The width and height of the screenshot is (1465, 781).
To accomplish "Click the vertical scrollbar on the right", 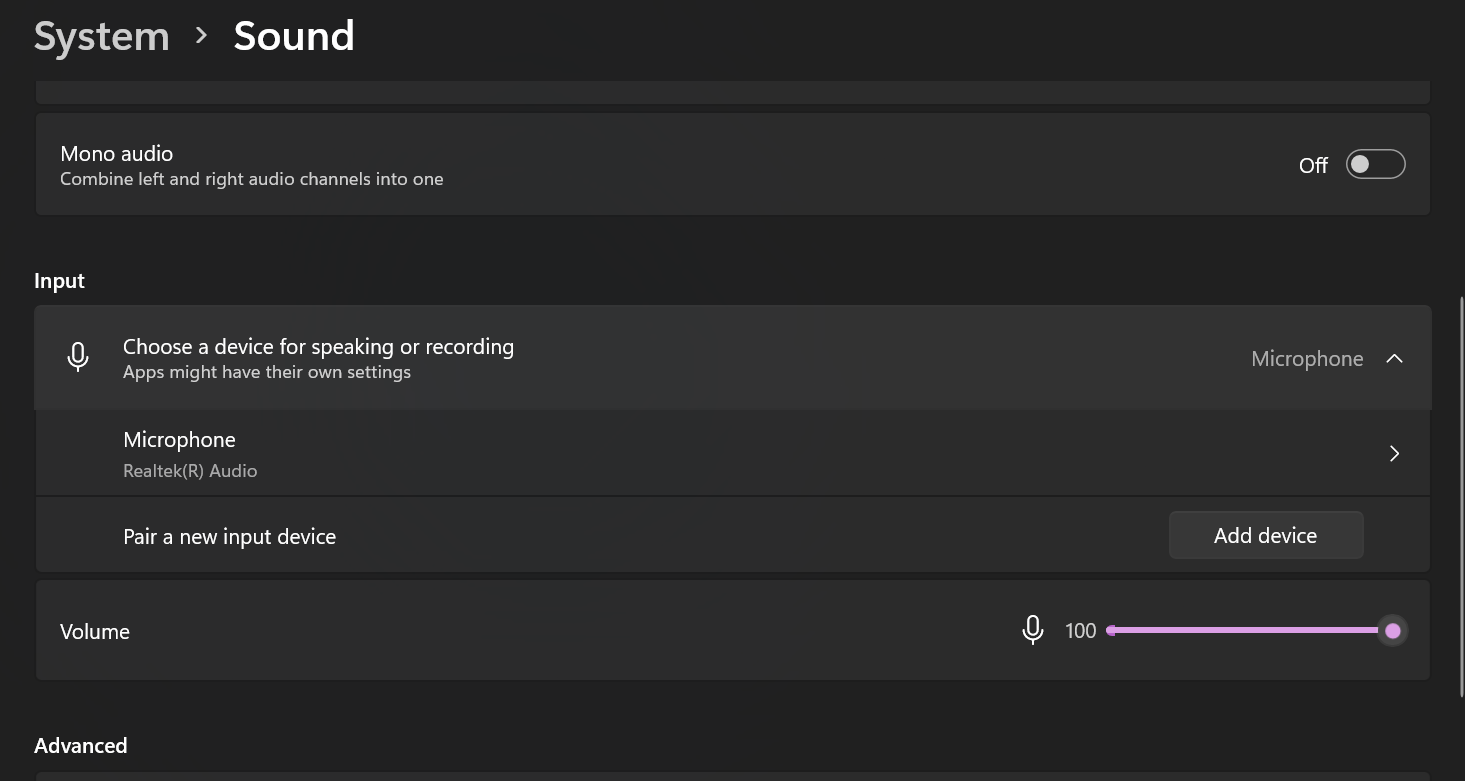I will coord(1461,497).
